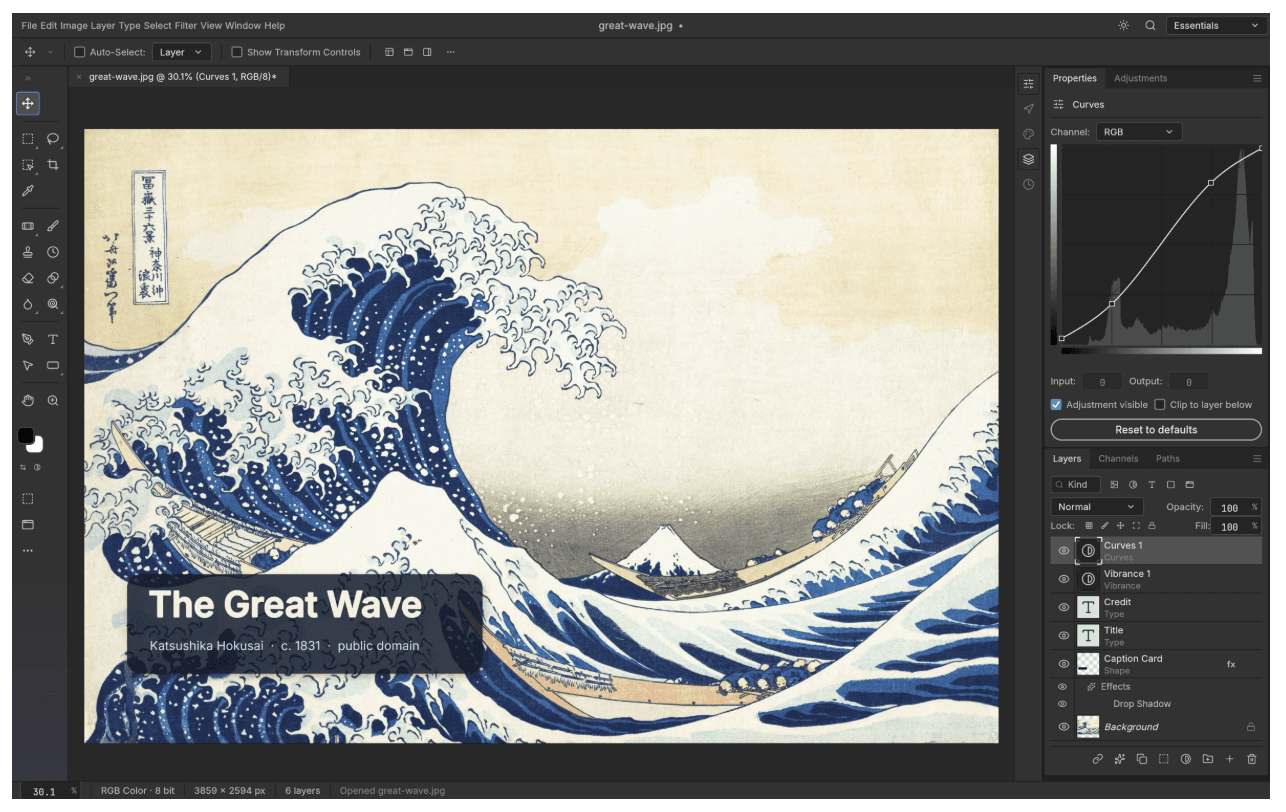Choose the Hand tool
This screenshot has height=812, width=1286.
pos(28,400)
